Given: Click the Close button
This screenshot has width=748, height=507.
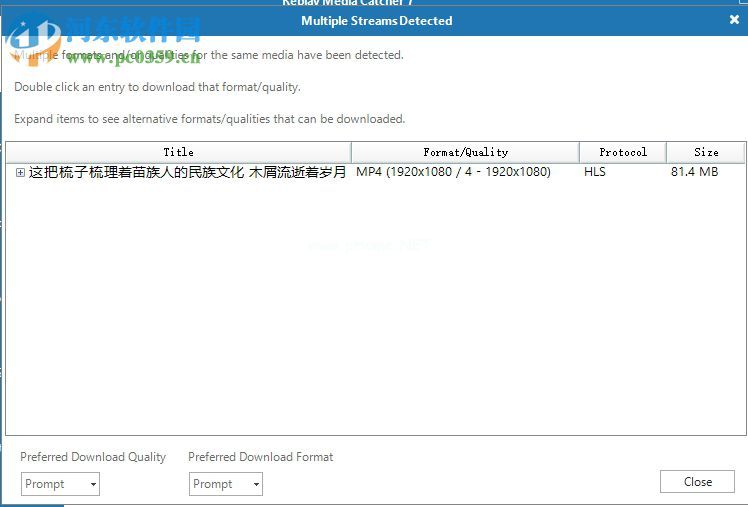Looking at the screenshot, I should [x=697, y=482].
